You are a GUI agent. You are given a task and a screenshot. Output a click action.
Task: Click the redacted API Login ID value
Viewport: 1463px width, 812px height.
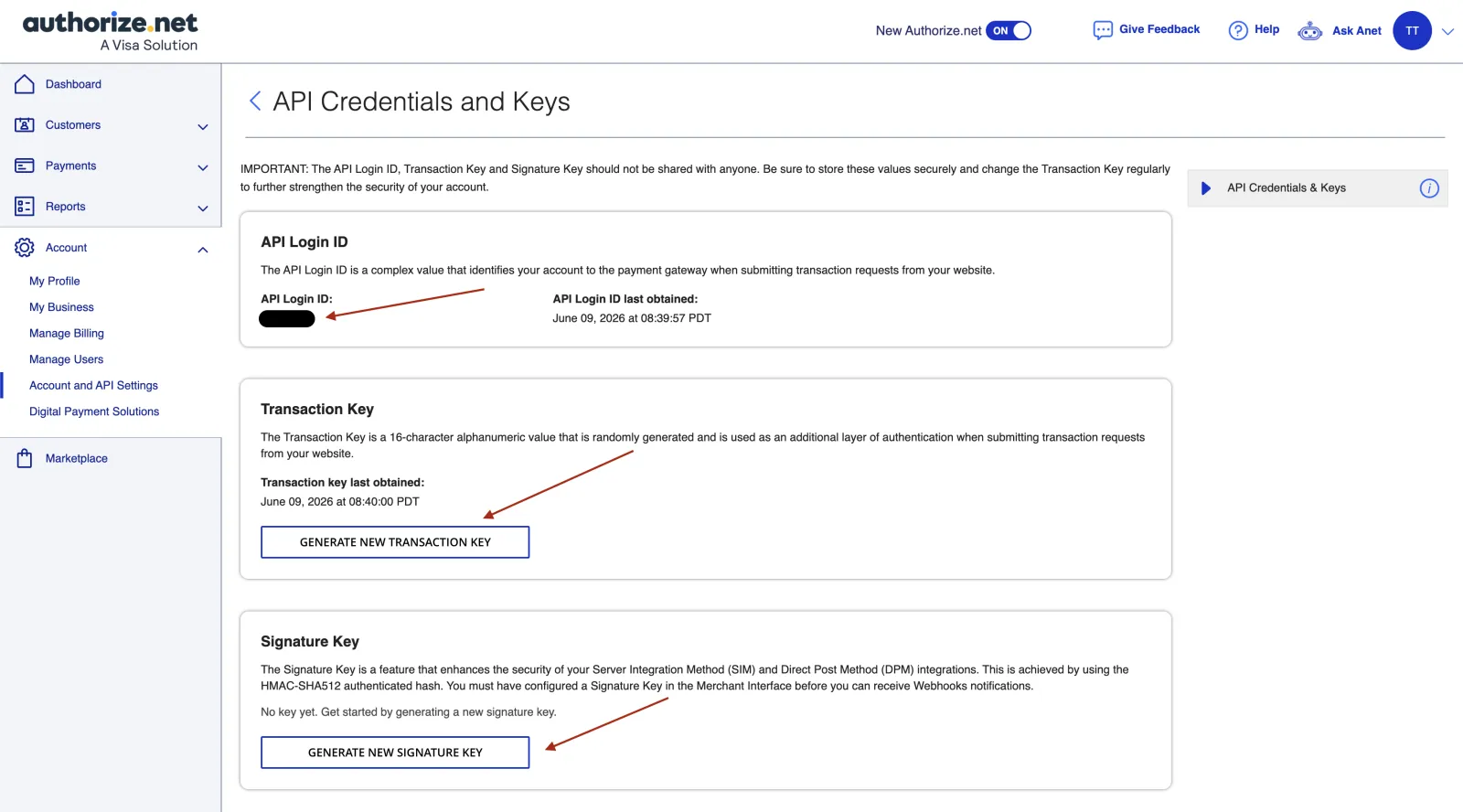pos(287,318)
